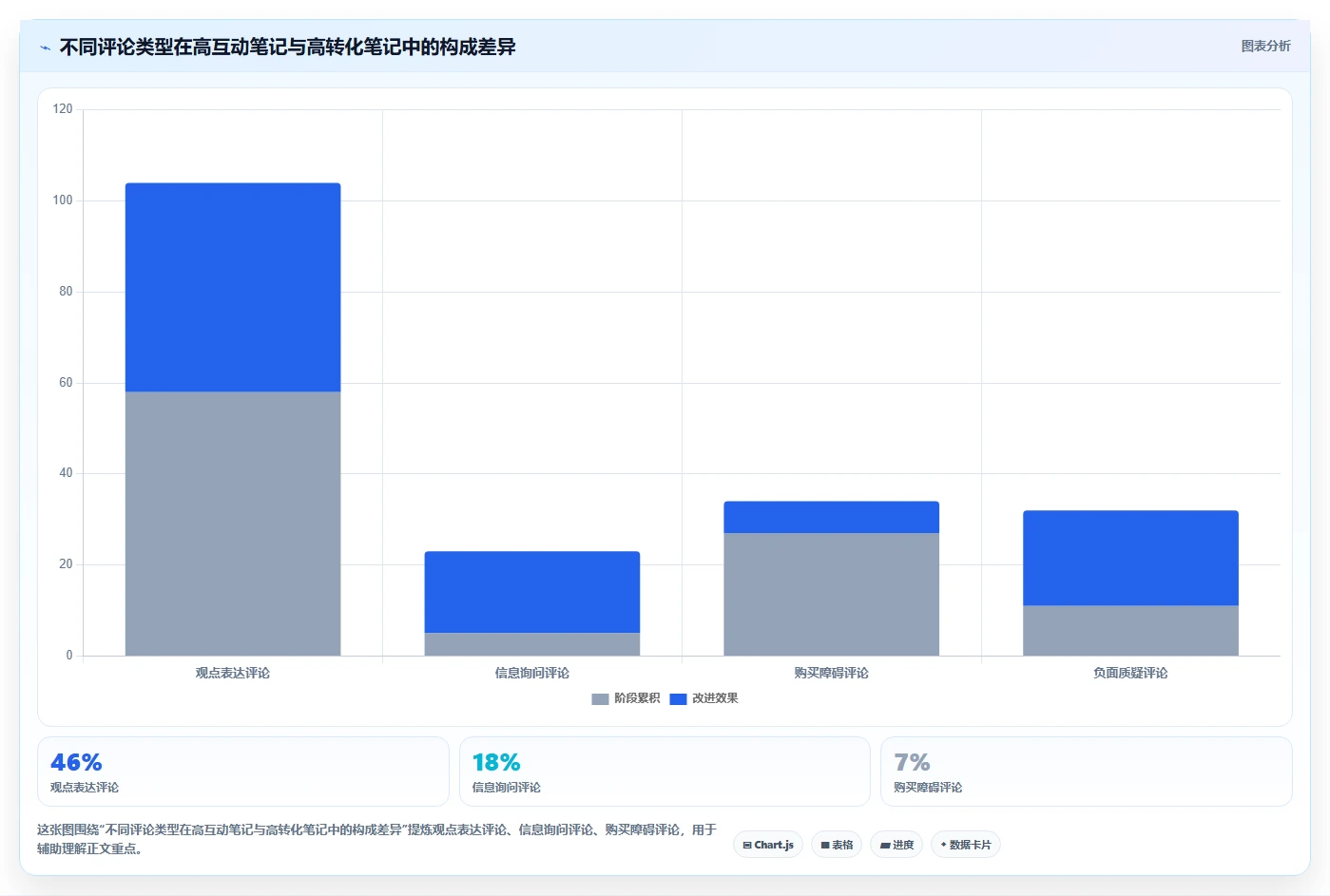
Task: Click the description paragraph starting 这张图围绕
Action: 377,839
